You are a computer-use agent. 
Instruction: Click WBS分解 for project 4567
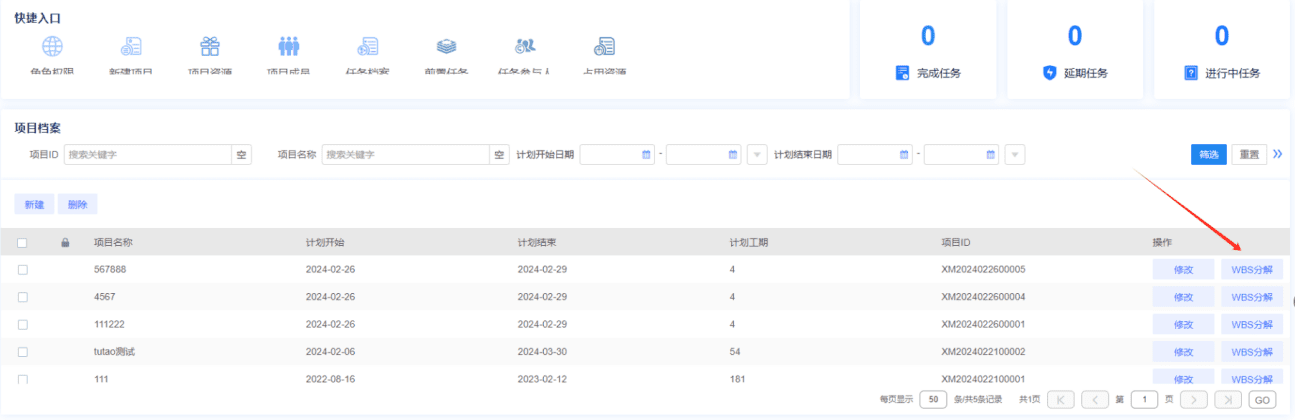click(1252, 297)
